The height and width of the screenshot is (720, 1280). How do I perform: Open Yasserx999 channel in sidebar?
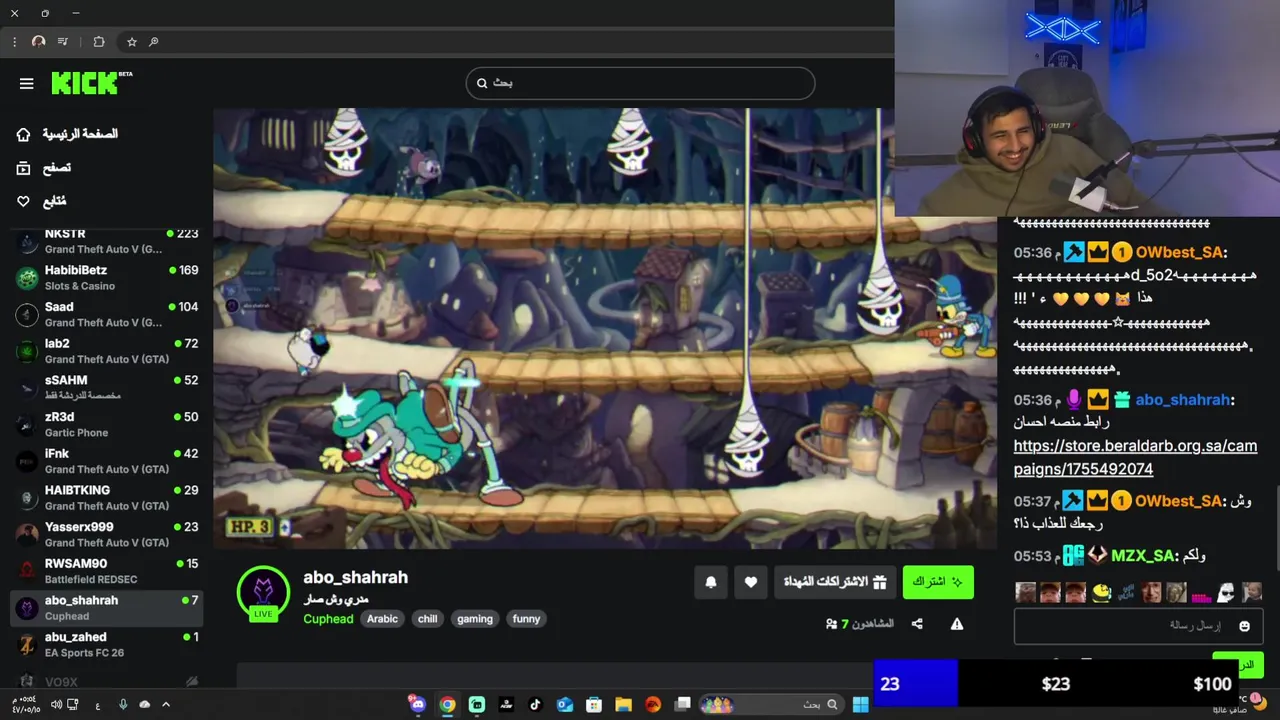point(106,534)
